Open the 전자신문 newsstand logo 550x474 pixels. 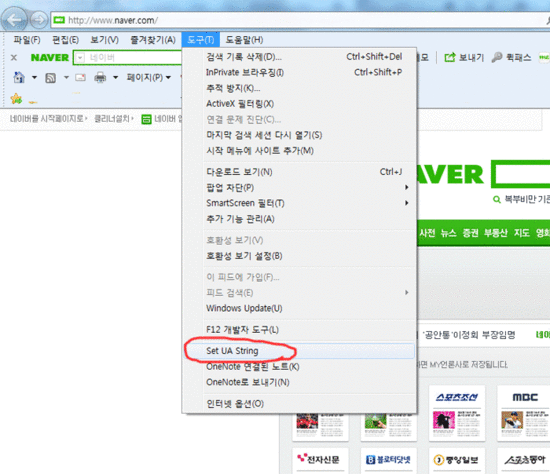coord(318,459)
